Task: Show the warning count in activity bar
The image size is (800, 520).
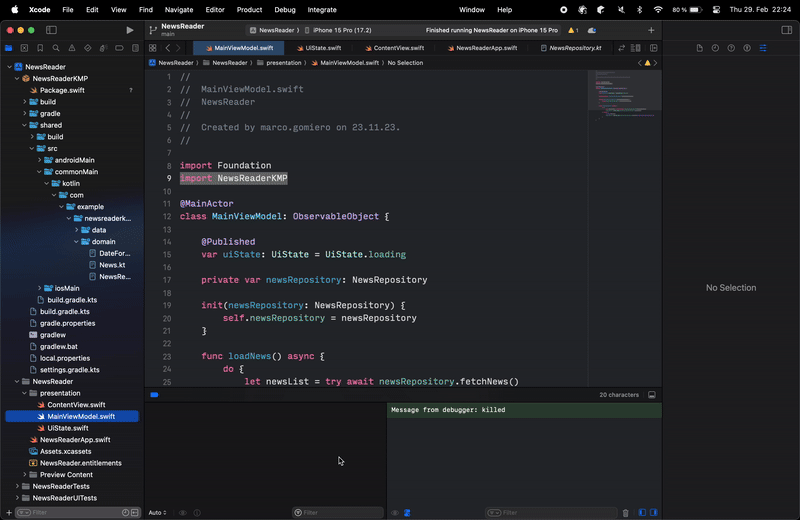Action: [573, 30]
